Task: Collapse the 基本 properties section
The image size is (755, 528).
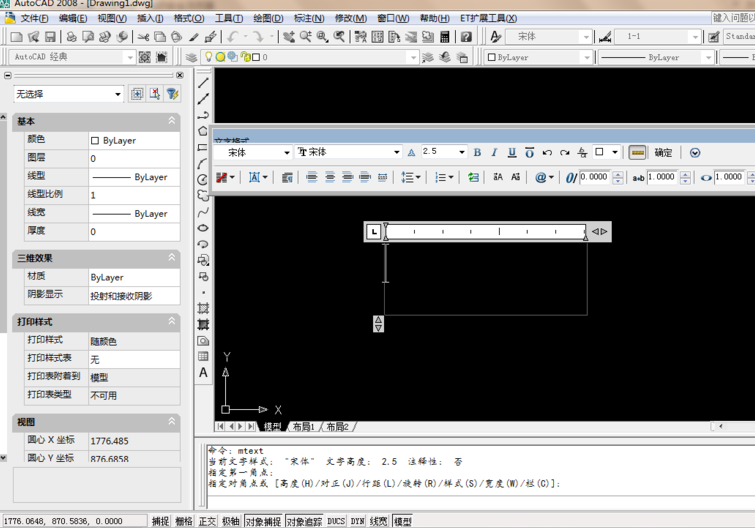Action: [x=171, y=121]
